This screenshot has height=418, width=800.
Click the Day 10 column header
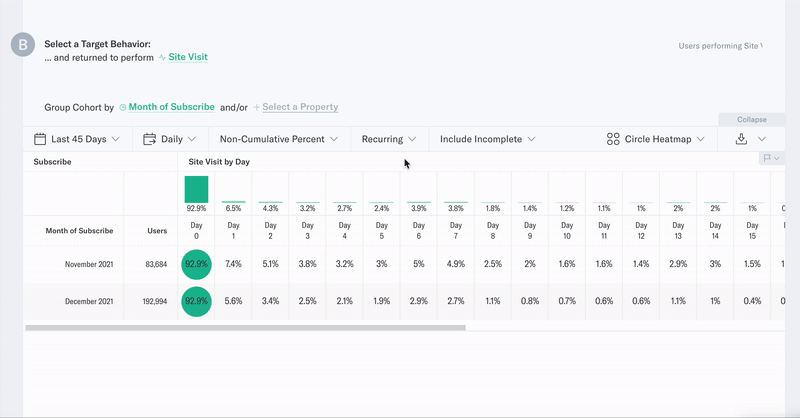pyautogui.click(x=567, y=231)
